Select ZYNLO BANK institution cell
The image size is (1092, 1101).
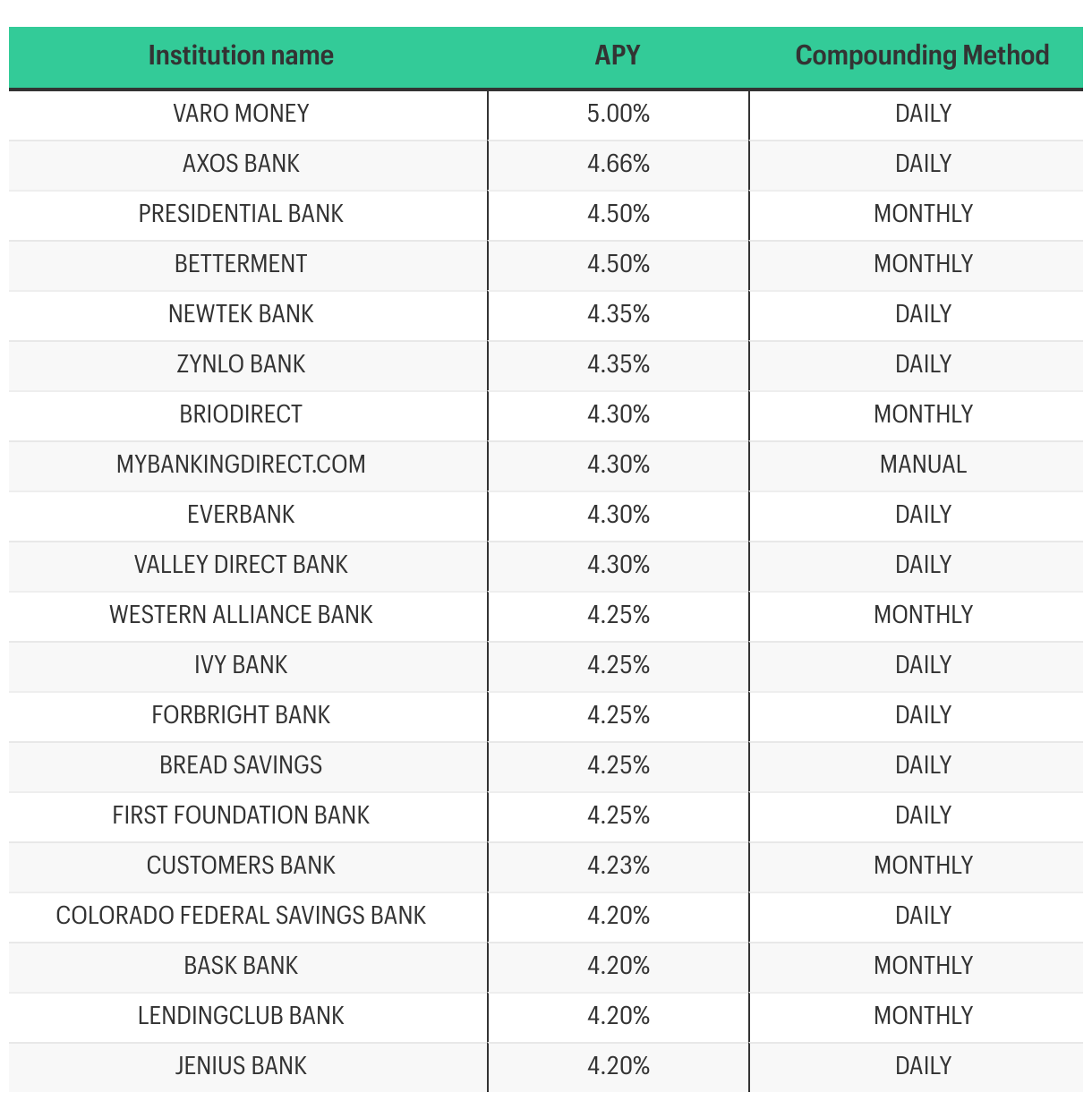click(241, 364)
